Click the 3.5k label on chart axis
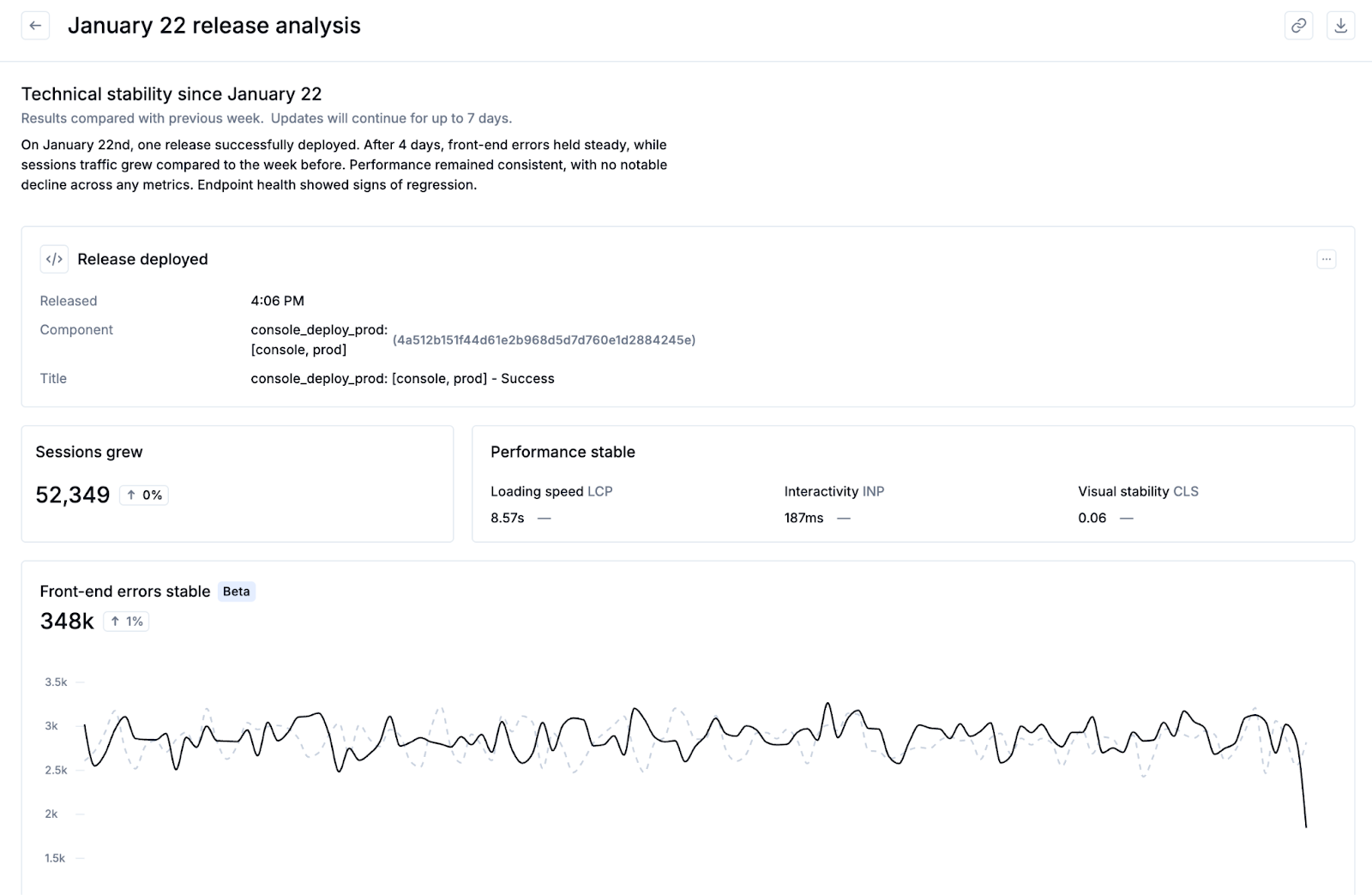The image size is (1372, 895). (x=56, y=682)
